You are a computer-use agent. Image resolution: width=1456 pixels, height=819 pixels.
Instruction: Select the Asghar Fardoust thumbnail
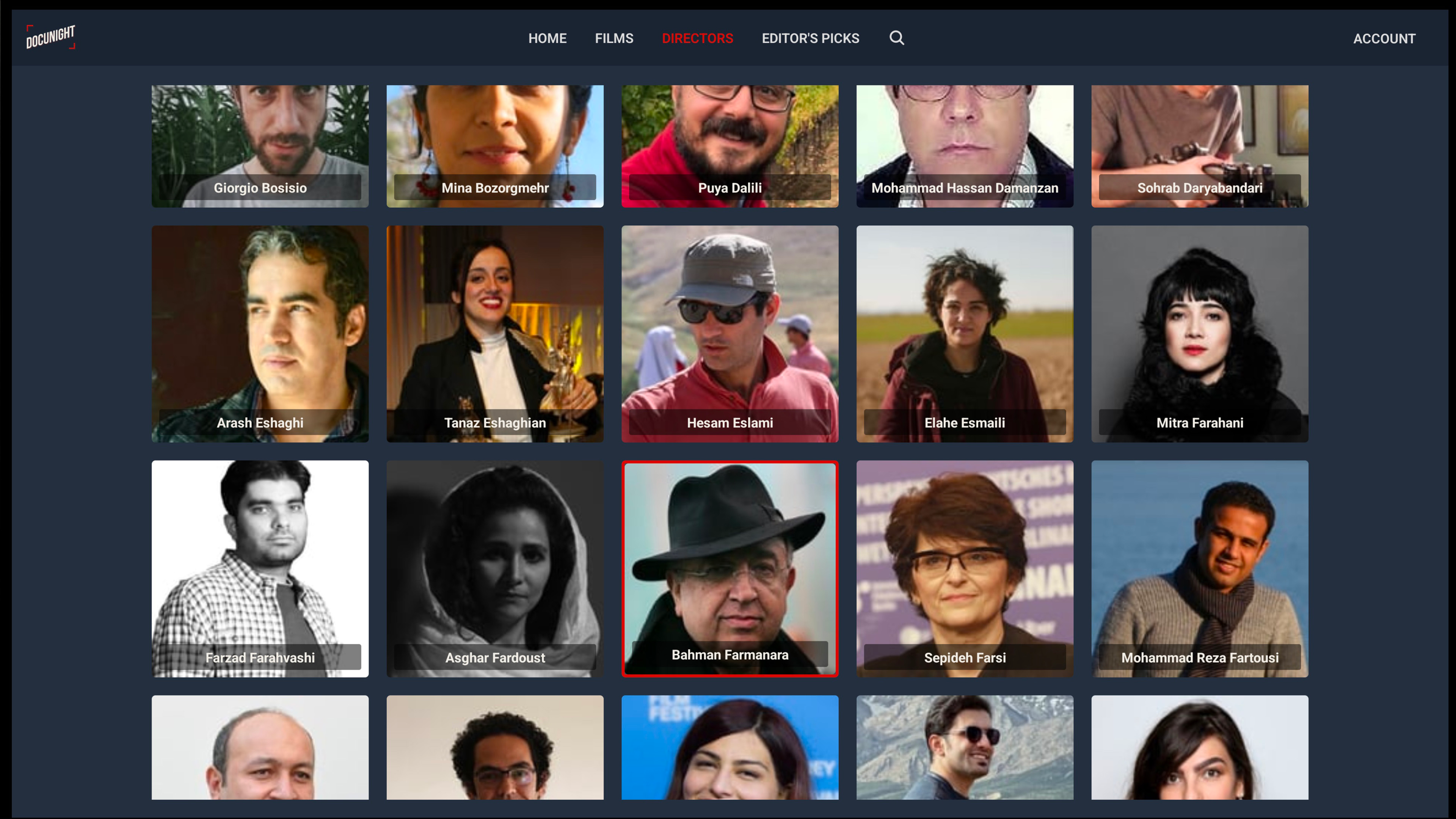(x=495, y=569)
